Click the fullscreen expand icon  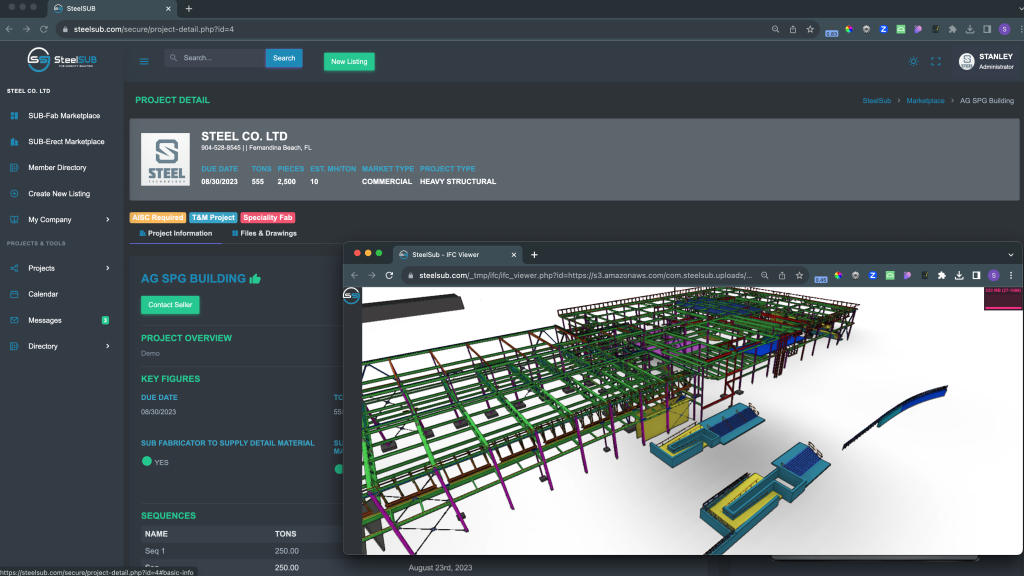[x=936, y=61]
